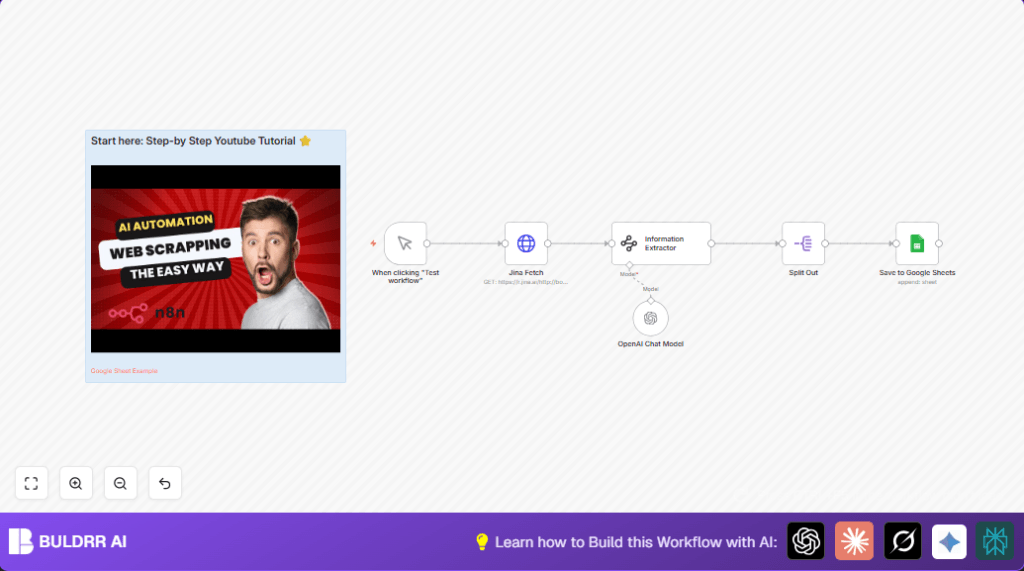The height and width of the screenshot is (571, 1024).
Task: Select the 'When clicking Test workflow' trigger node
Action: point(405,244)
